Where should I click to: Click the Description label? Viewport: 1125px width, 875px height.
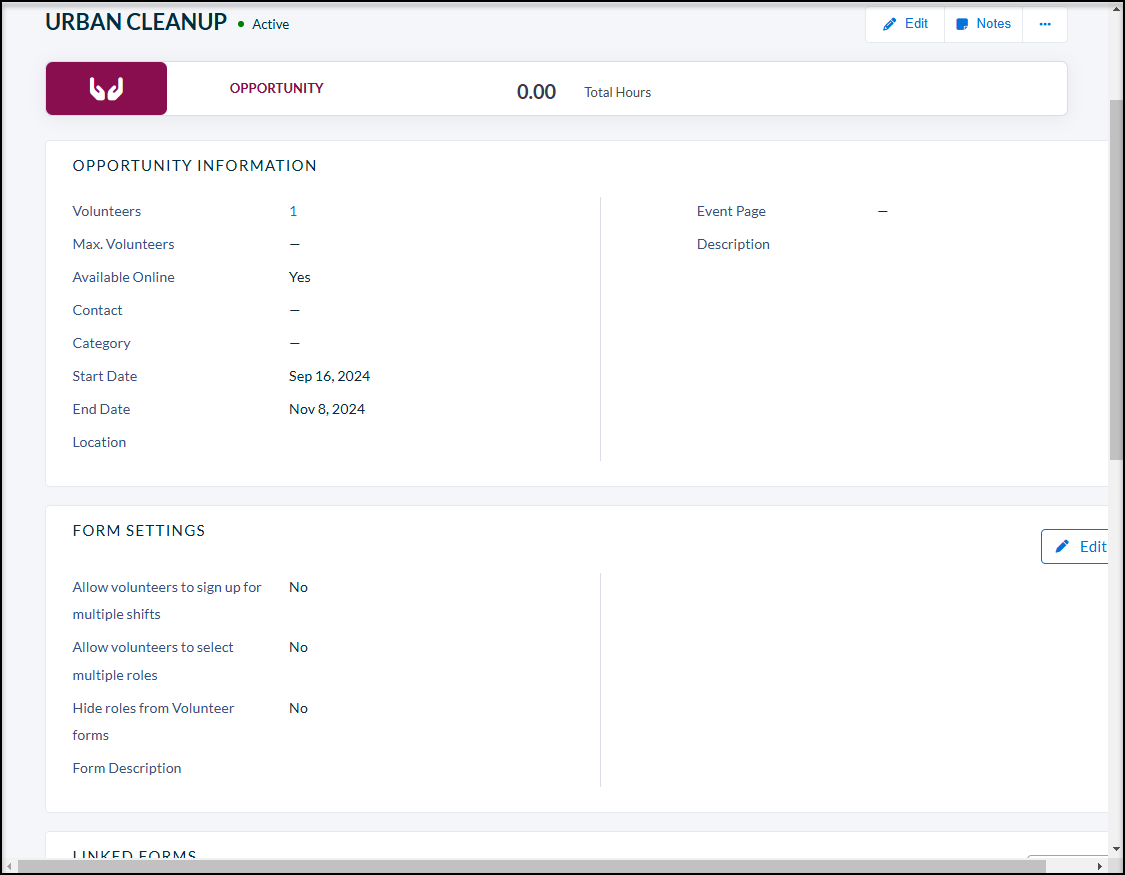733,245
